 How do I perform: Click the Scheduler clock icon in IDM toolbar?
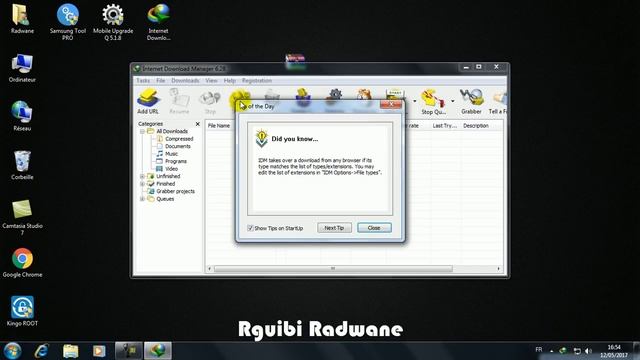click(363, 94)
